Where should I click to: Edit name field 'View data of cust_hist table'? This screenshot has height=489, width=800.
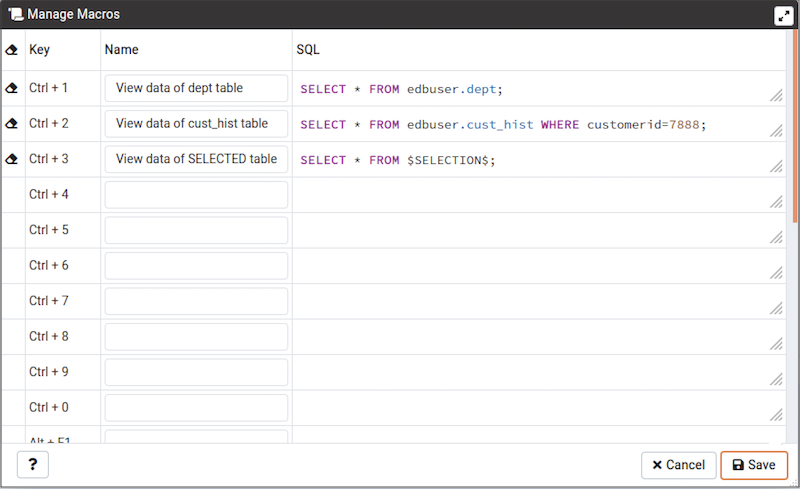click(196, 124)
